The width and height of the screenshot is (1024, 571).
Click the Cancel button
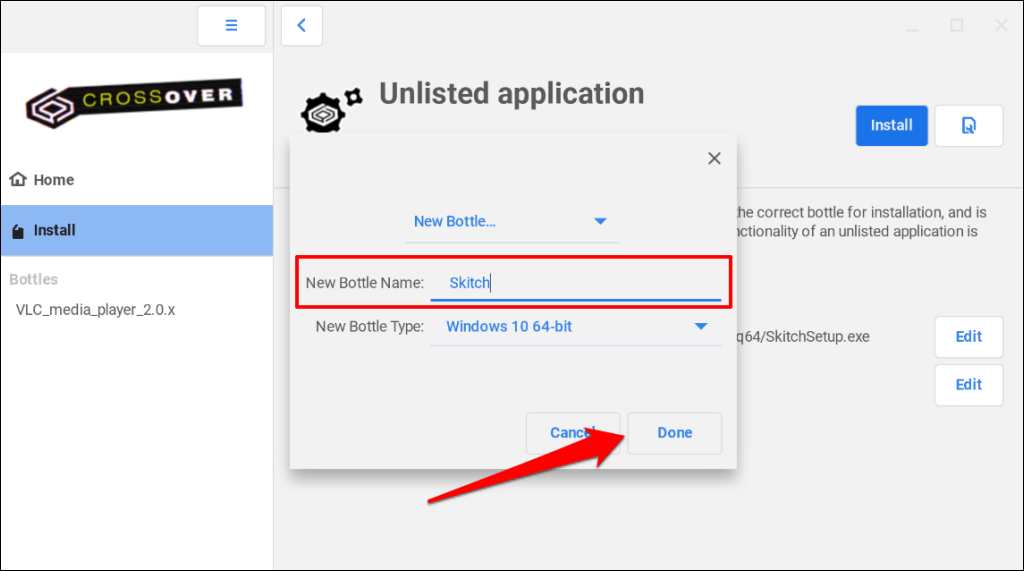pos(573,432)
